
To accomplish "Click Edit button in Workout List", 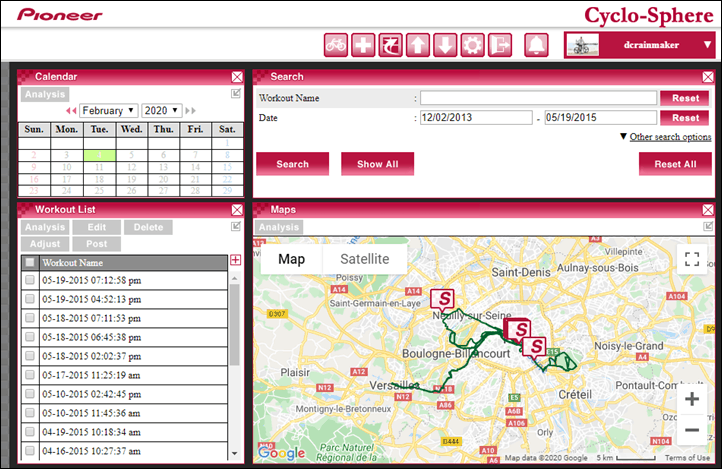I will point(97,227).
